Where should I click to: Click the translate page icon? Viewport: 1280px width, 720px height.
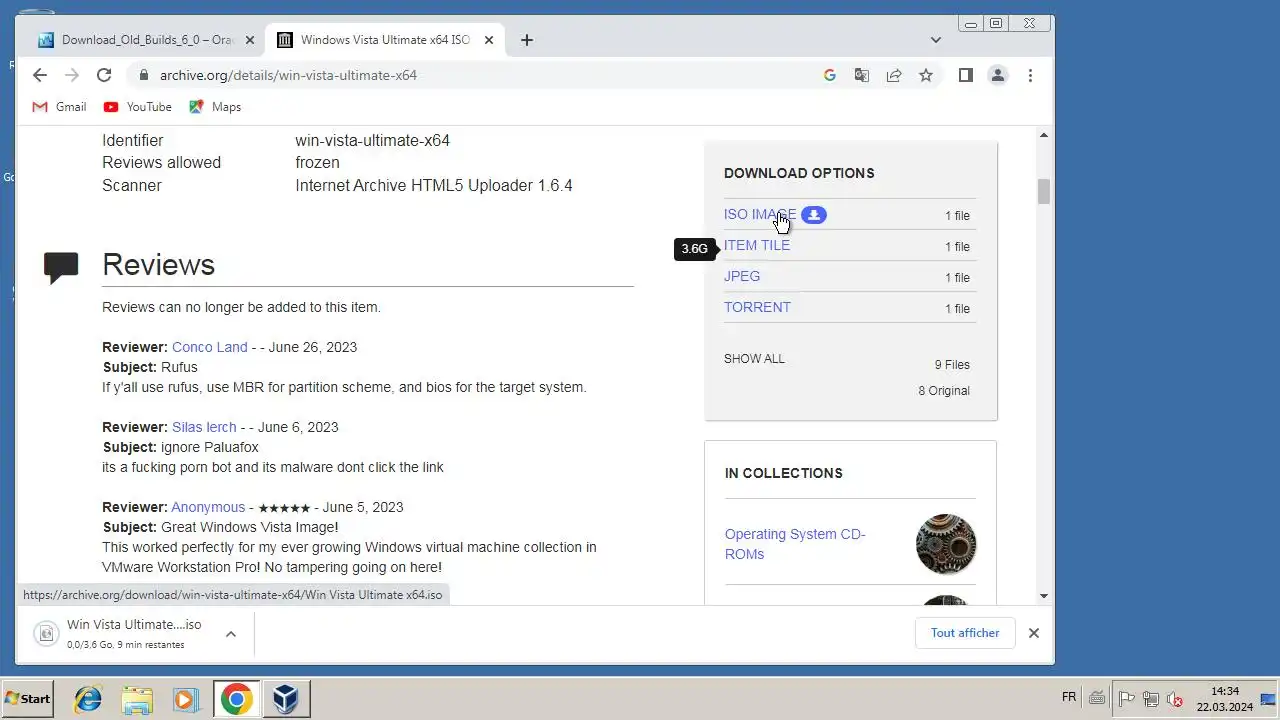pyautogui.click(x=861, y=75)
